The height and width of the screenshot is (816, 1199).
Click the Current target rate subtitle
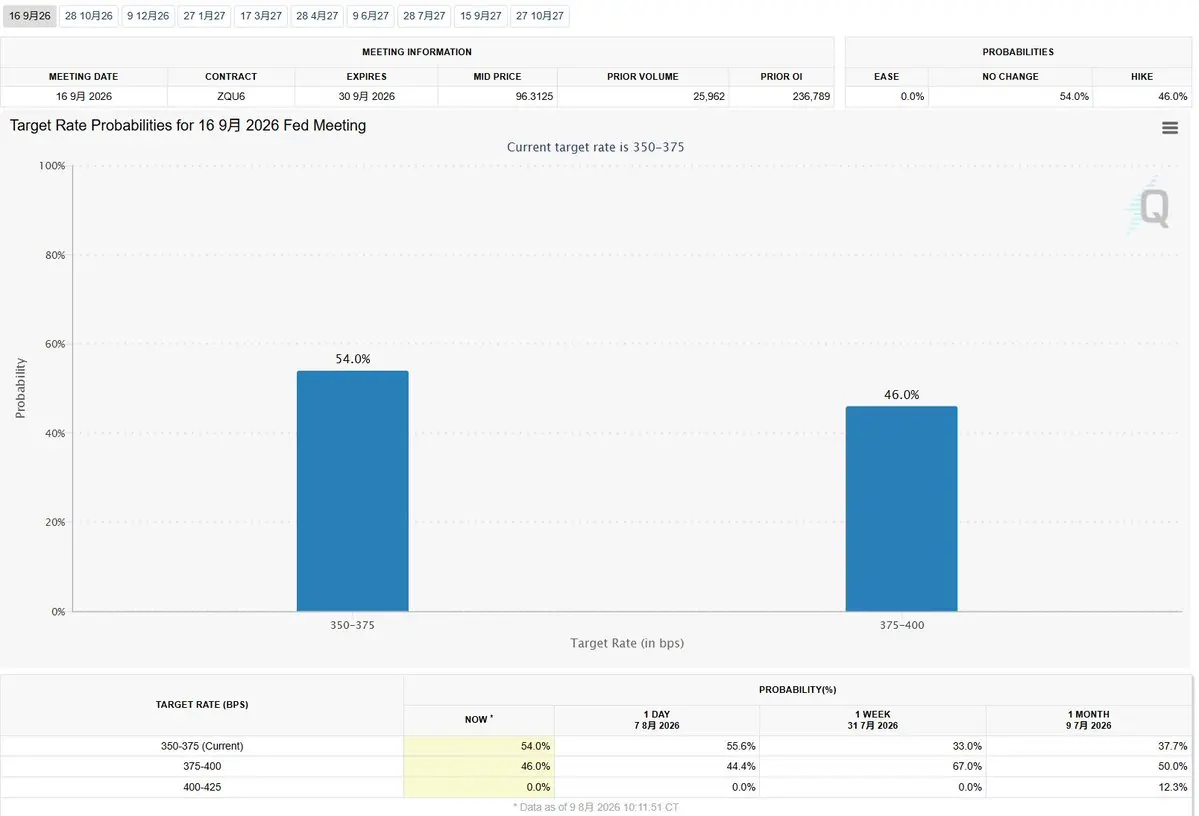point(596,147)
